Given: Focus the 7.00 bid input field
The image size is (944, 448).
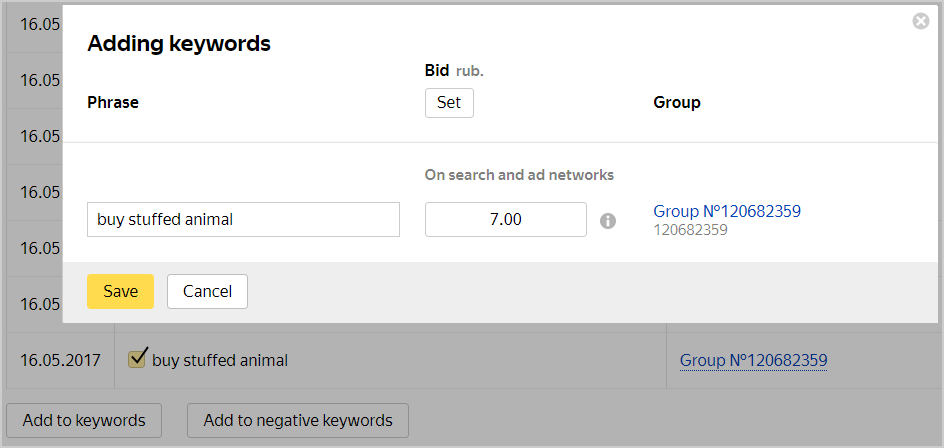Looking at the screenshot, I should 505,220.
